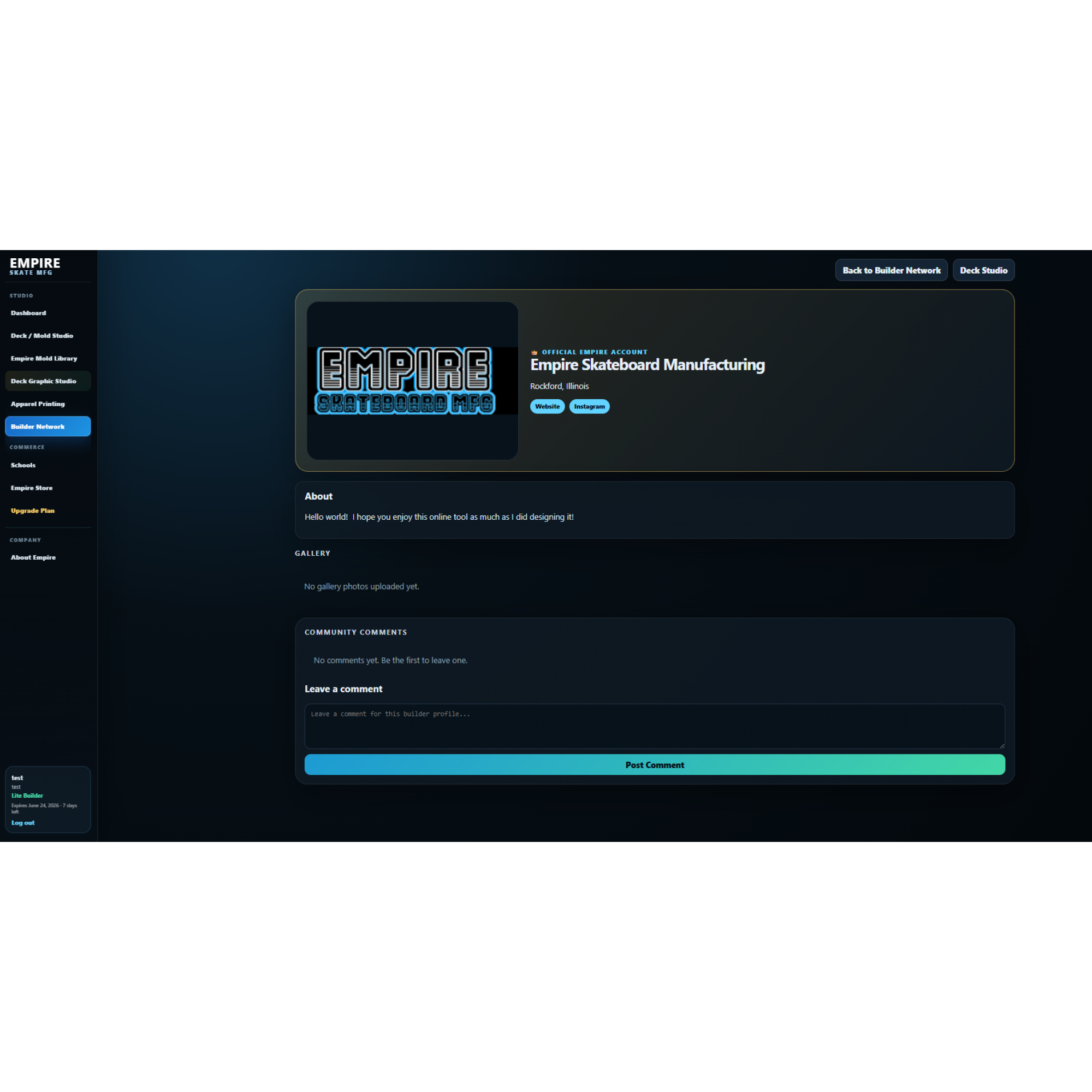Click the crown icon beside Official Empire Account
Viewport: 1092px width, 1092px height.
[x=534, y=352]
